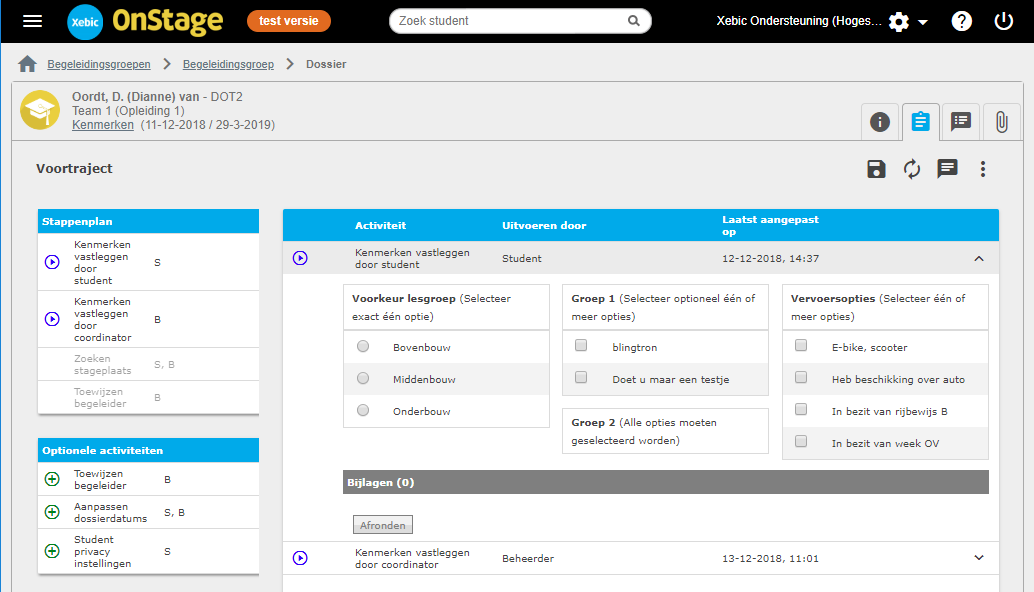Click the student graduation cap avatar
Image resolution: width=1034 pixels, height=592 pixels.
[x=40, y=110]
